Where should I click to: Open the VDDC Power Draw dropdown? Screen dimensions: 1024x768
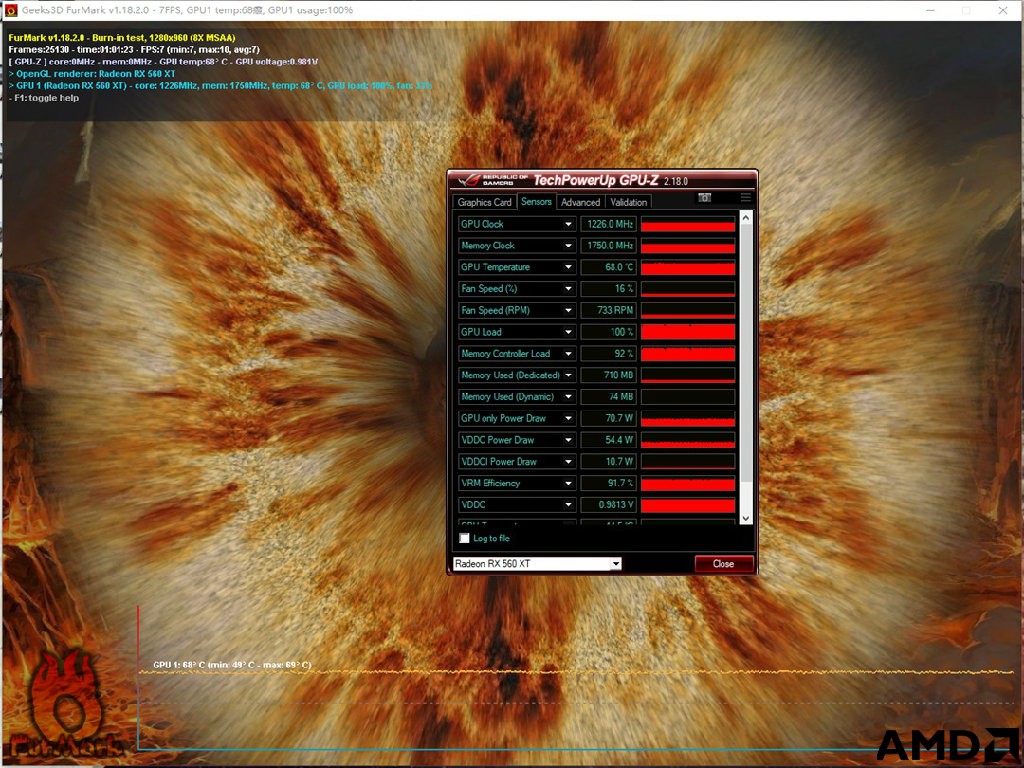click(568, 440)
